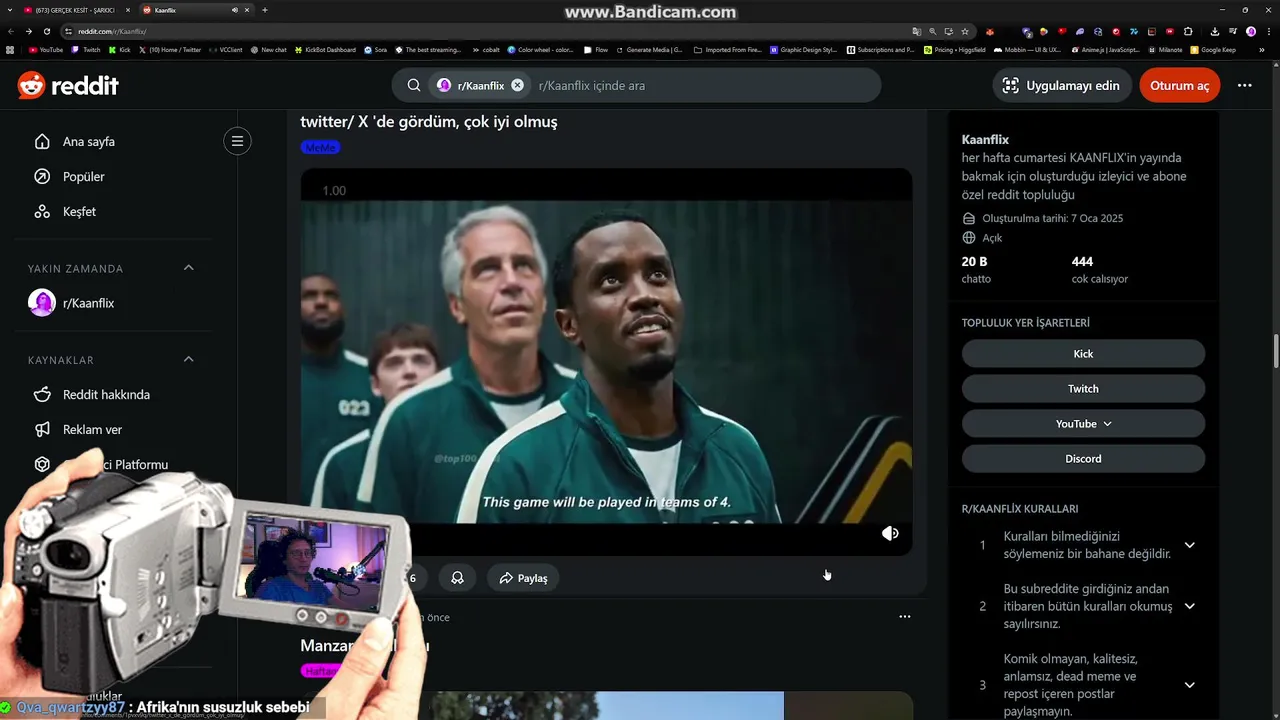Viewport: 1280px width, 720px height.
Task: Collapse the sidebar with hamburger button
Action: tap(237, 141)
